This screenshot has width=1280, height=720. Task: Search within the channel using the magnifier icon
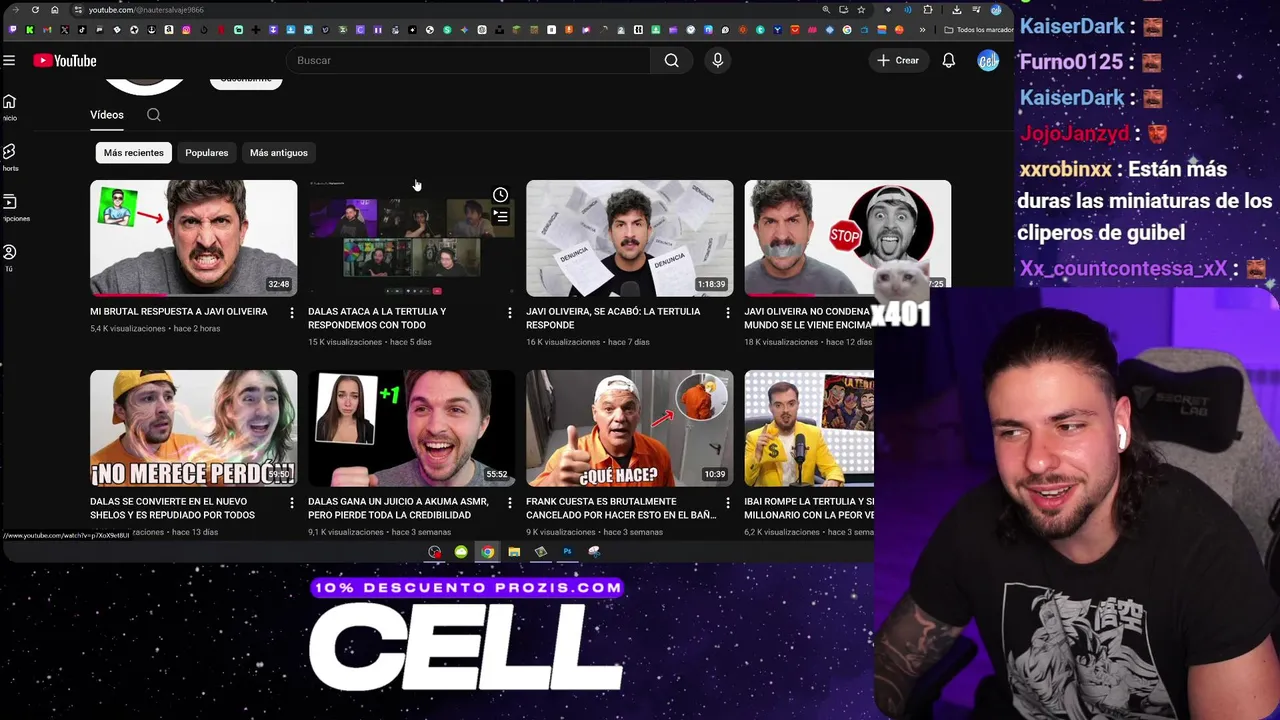[x=154, y=115]
